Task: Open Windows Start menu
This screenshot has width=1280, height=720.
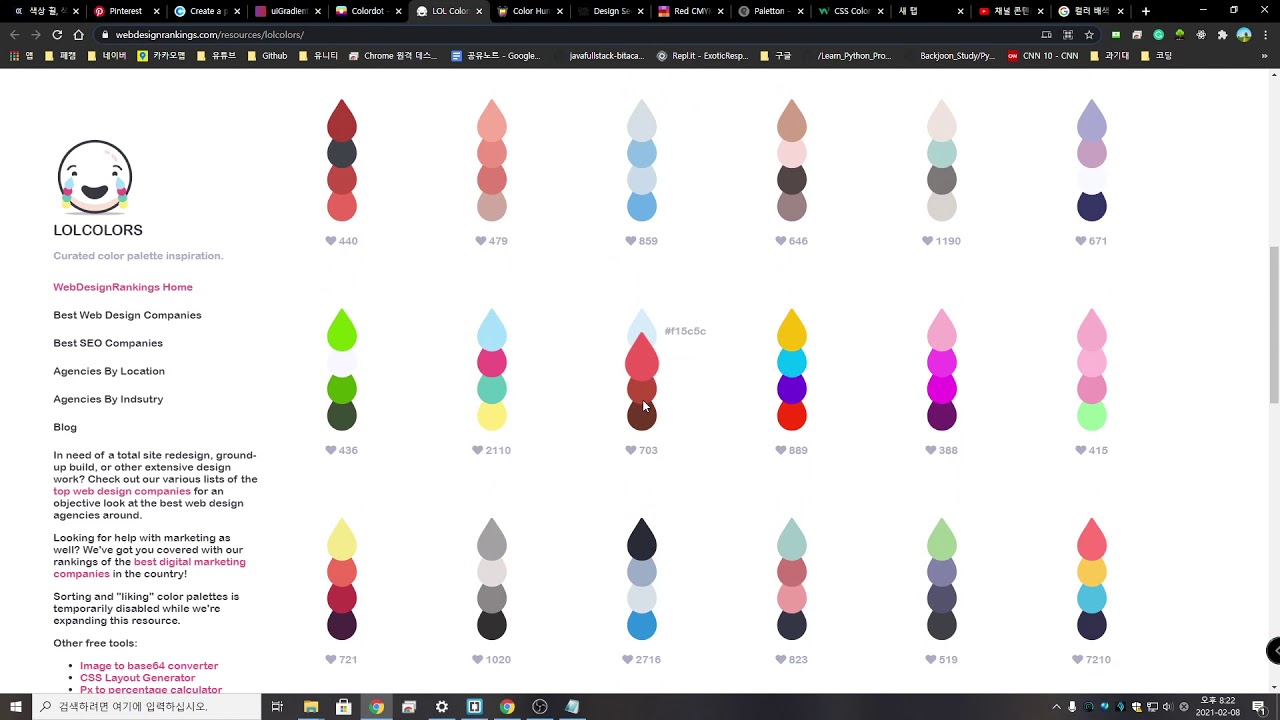Action: click(x=16, y=707)
